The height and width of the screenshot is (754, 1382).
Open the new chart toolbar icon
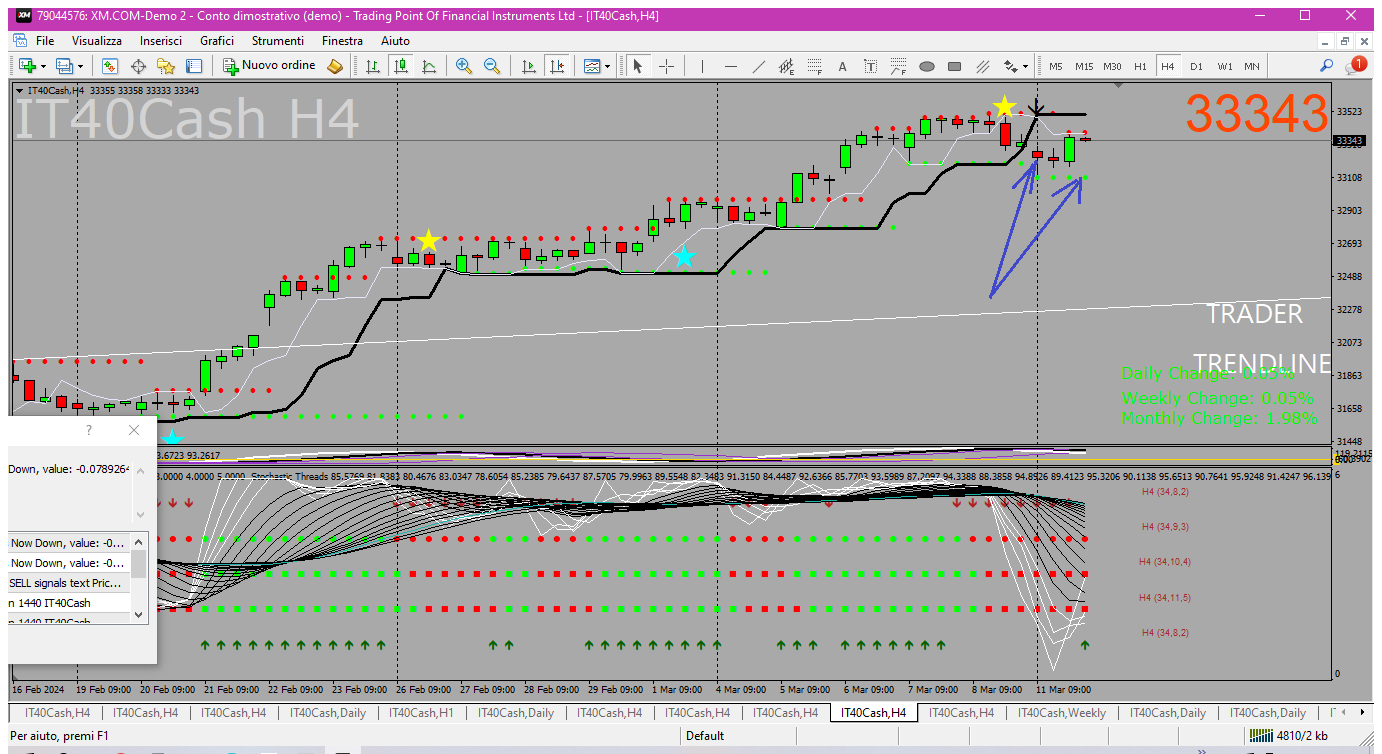click(x=25, y=66)
